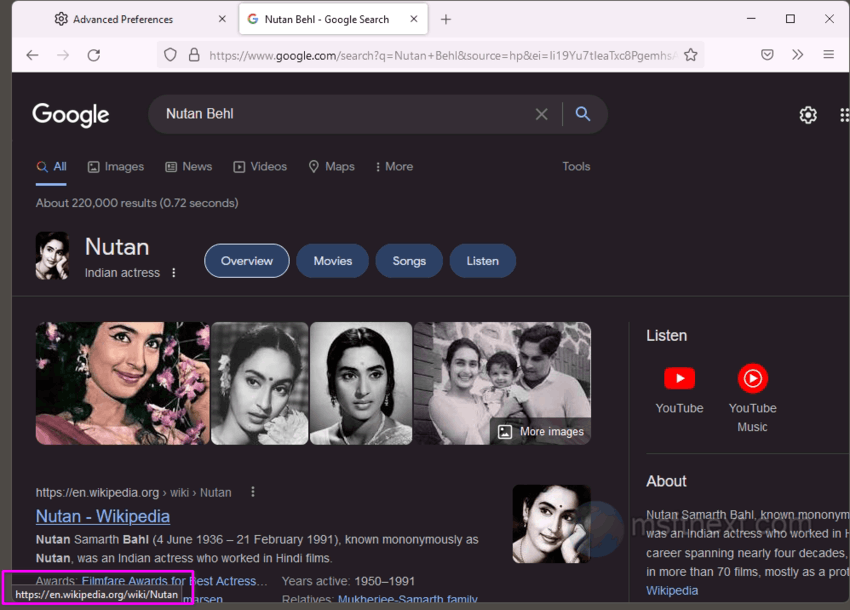The width and height of the screenshot is (850, 610).
Task: Submit search with magnifier icon
Action: 583,114
